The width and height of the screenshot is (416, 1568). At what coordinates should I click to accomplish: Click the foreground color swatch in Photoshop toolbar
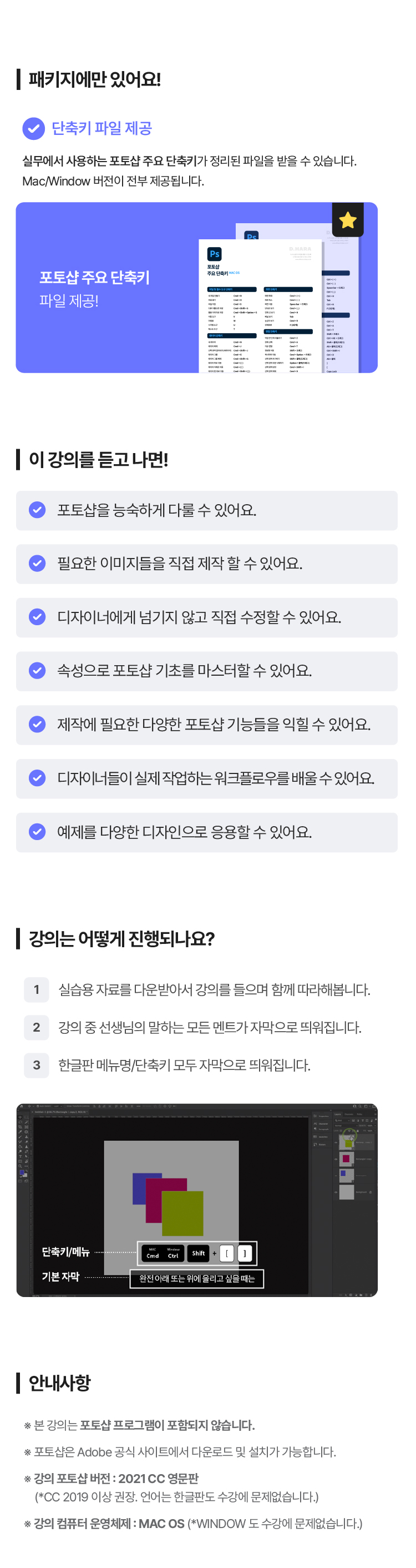(22, 1172)
